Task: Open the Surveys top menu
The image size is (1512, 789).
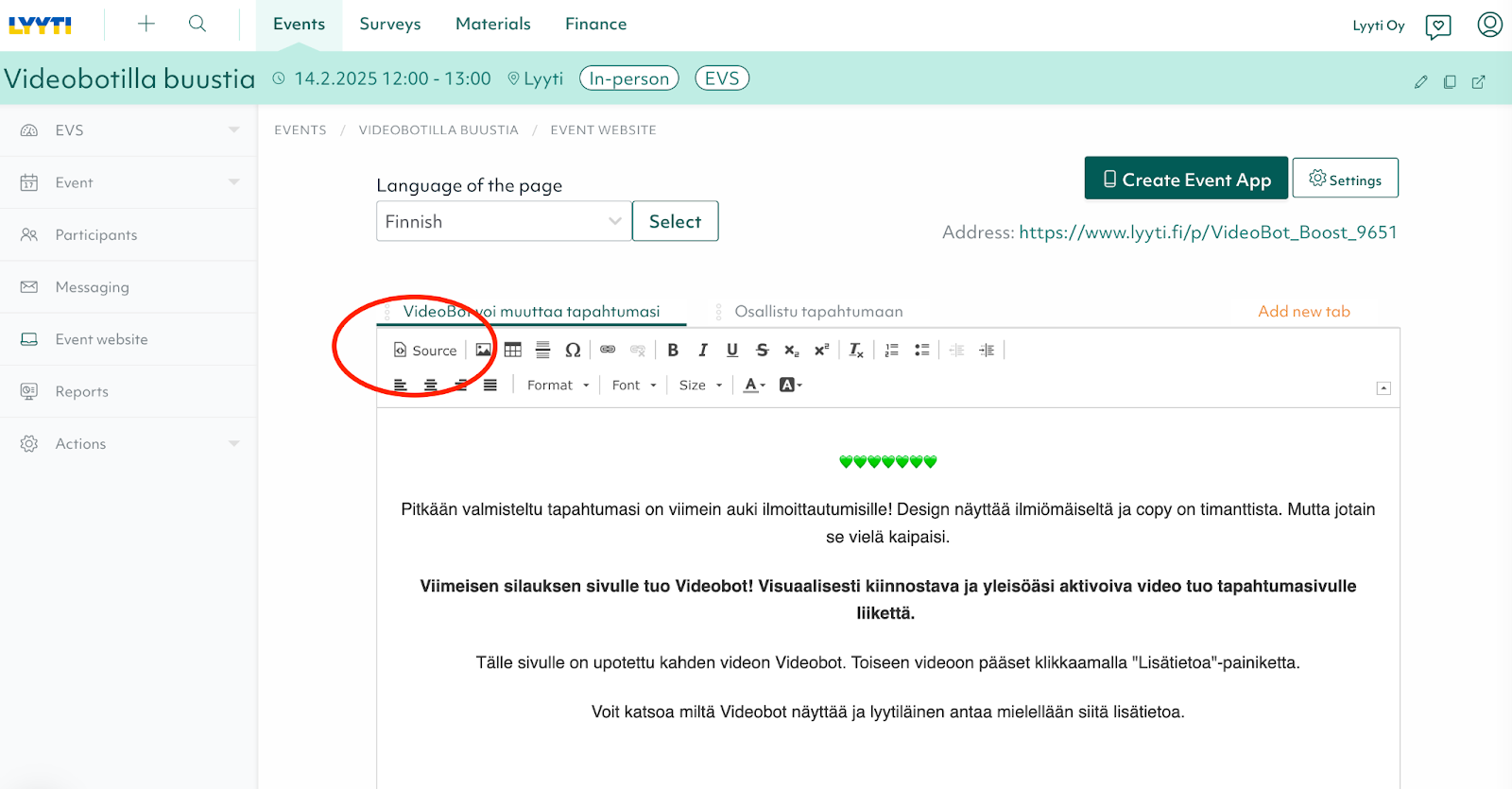Action: [x=390, y=25]
